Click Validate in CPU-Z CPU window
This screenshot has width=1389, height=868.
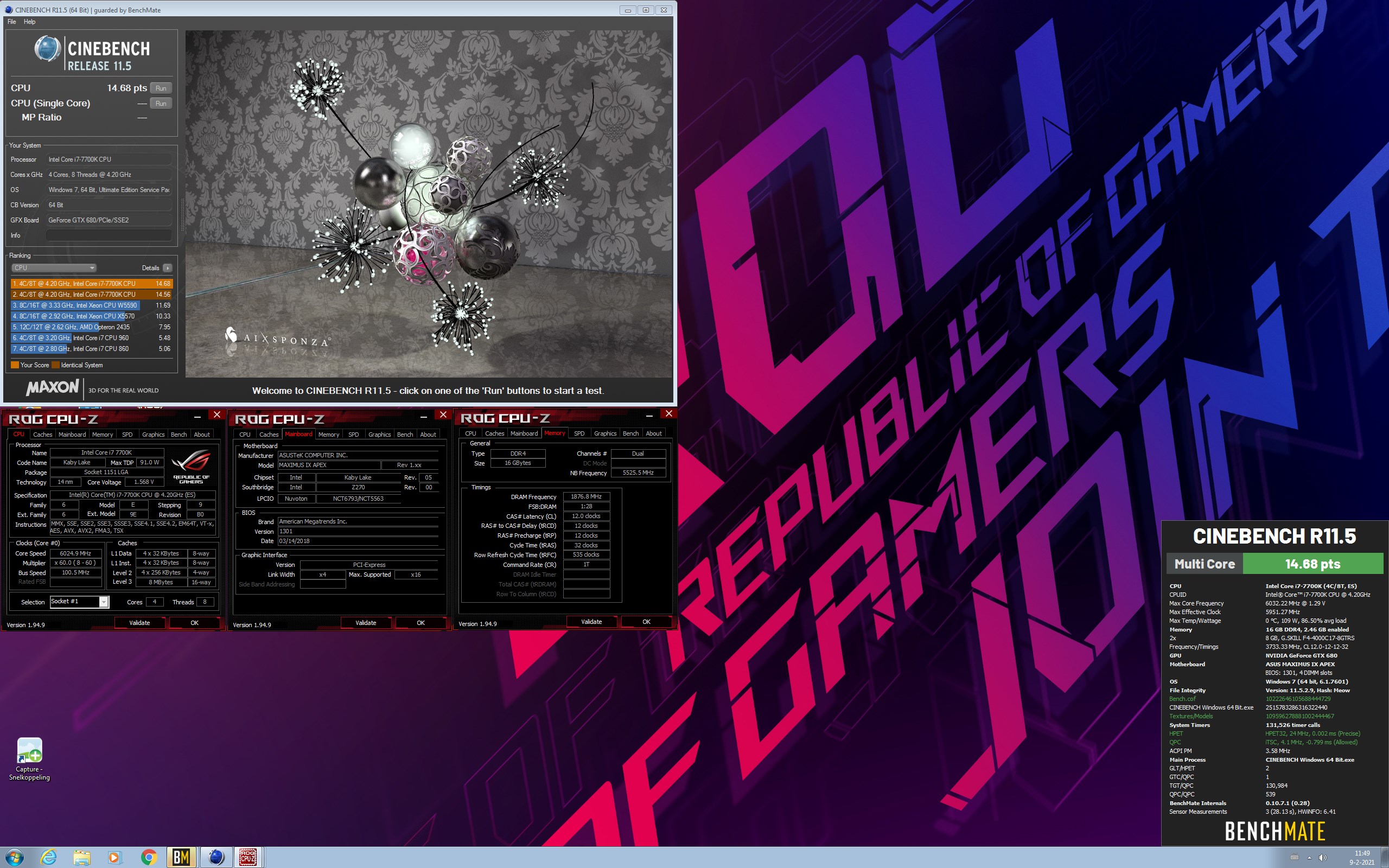pyautogui.click(x=139, y=623)
